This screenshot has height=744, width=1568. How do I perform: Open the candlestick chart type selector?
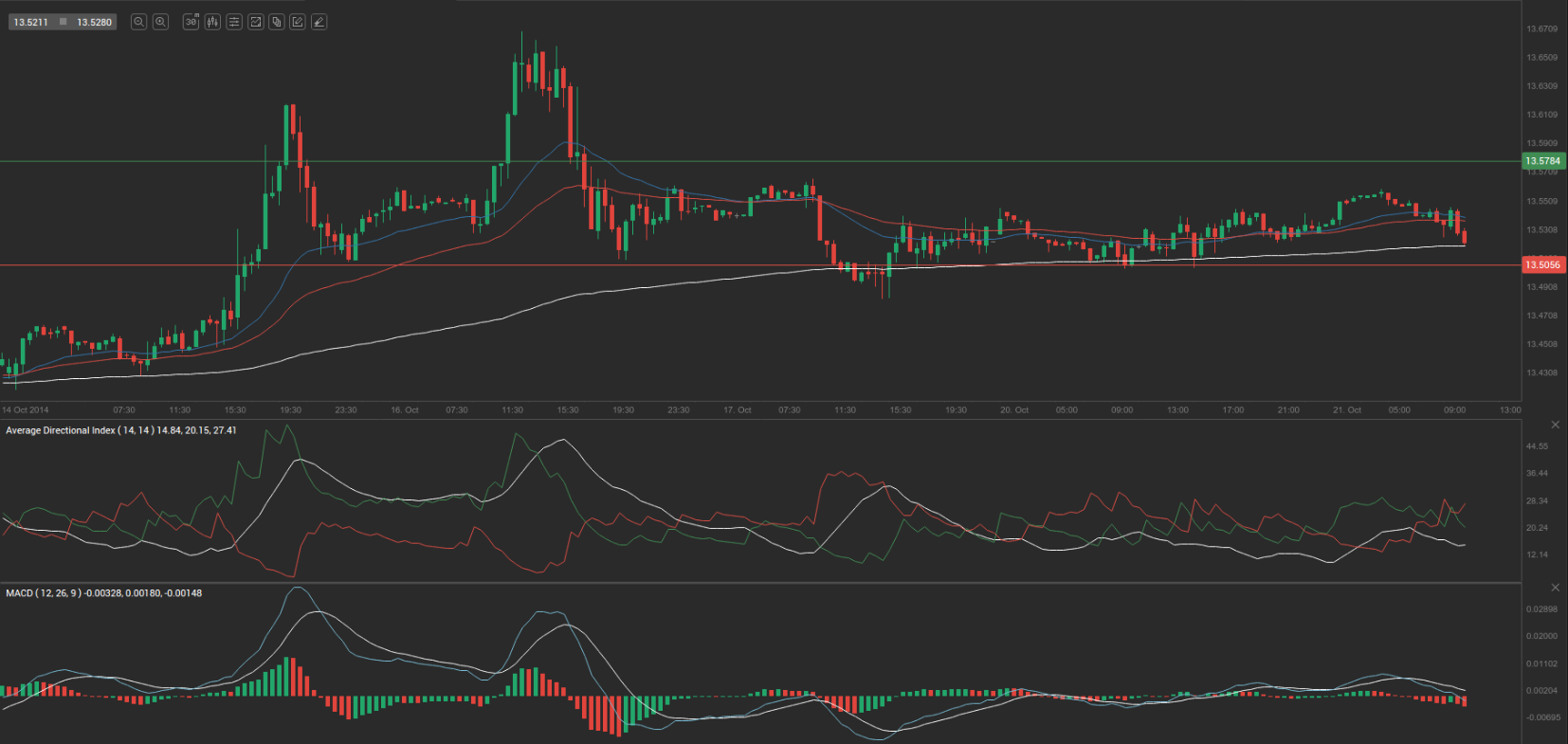(x=212, y=22)
